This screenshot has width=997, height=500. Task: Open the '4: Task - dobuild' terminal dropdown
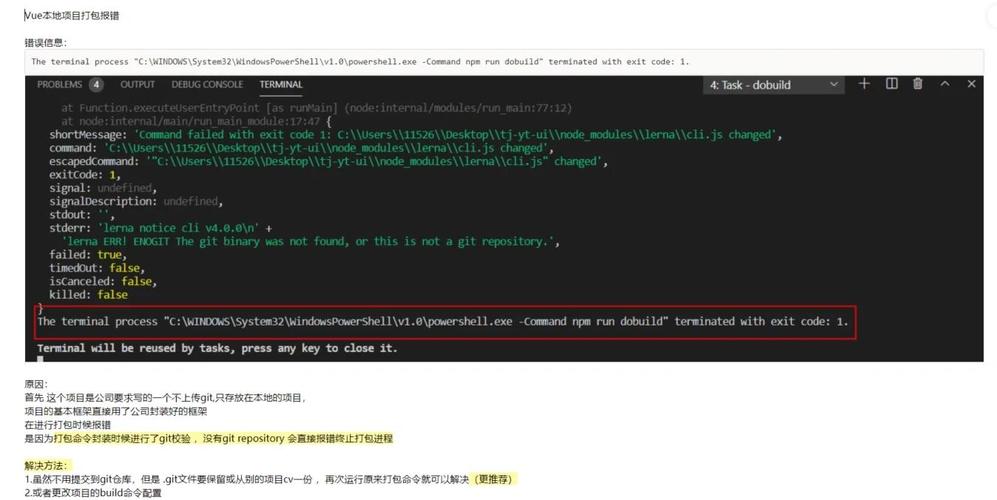point(775,85)
